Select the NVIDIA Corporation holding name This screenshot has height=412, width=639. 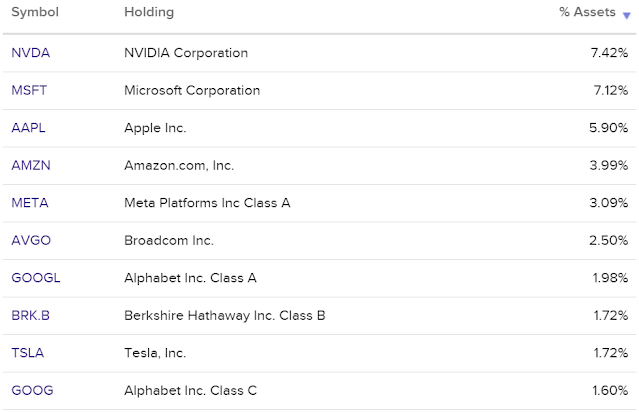(186, 53)
